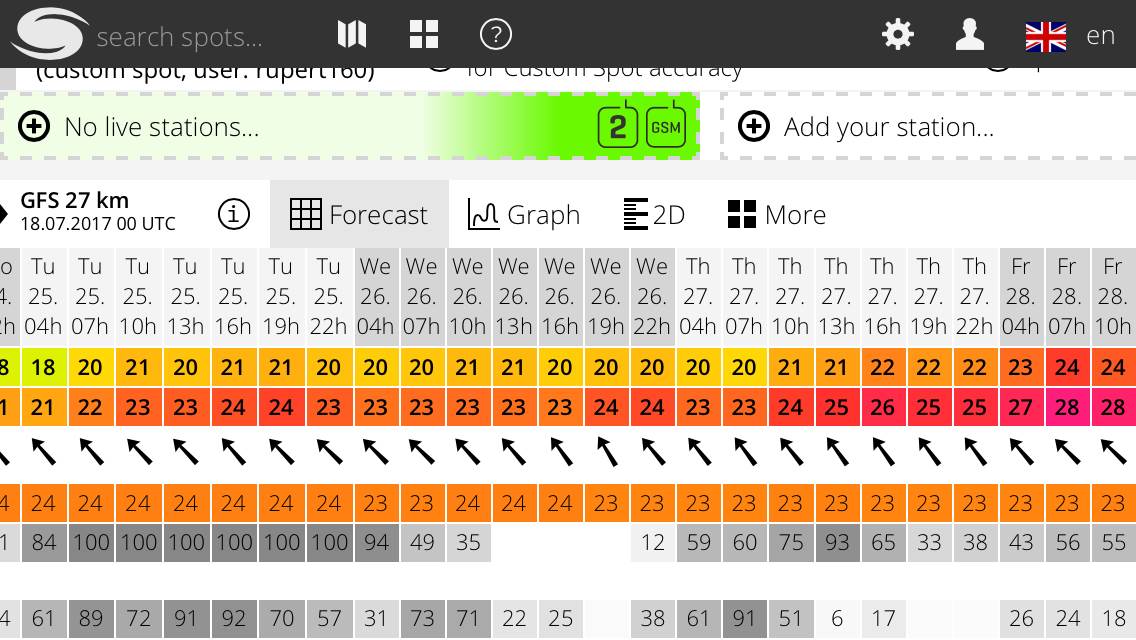The image size is (1136, 640).
Task: Click the Windguru logo icon
Action: [x=49, y=34]
